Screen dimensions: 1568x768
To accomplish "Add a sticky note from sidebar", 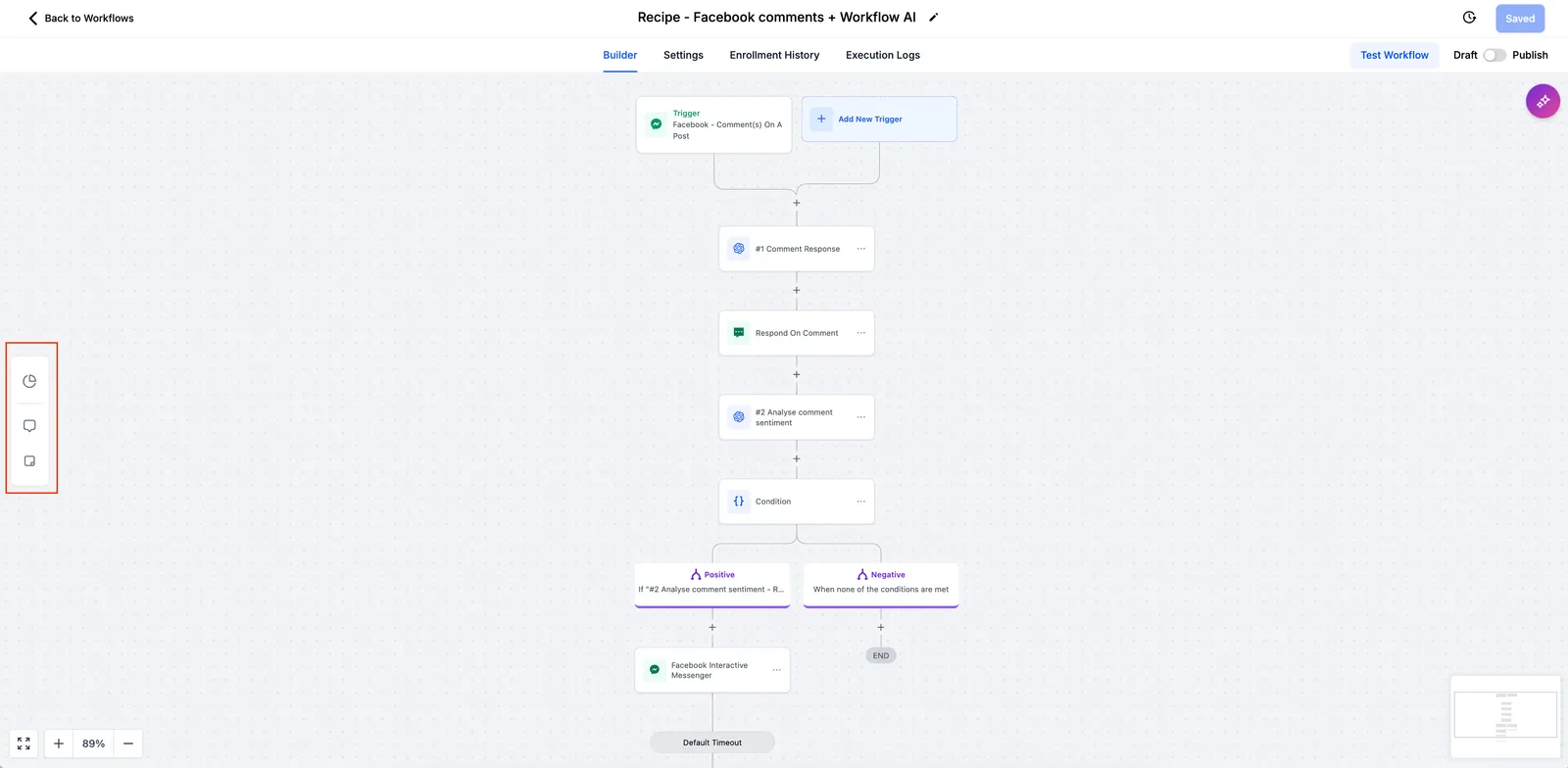I will (x=29, y=460).
